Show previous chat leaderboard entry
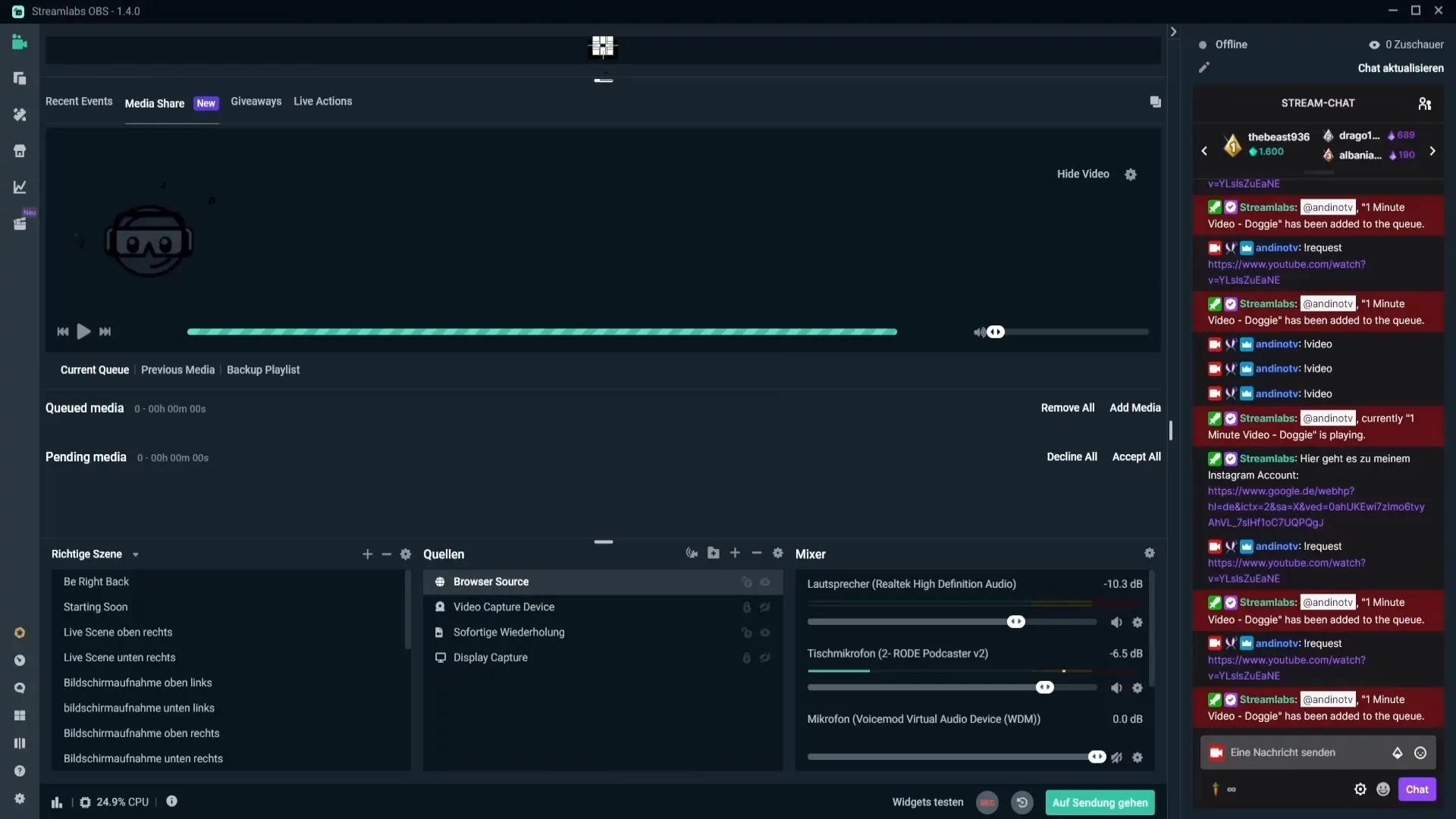1456x819 pixels. [1204, 151]
